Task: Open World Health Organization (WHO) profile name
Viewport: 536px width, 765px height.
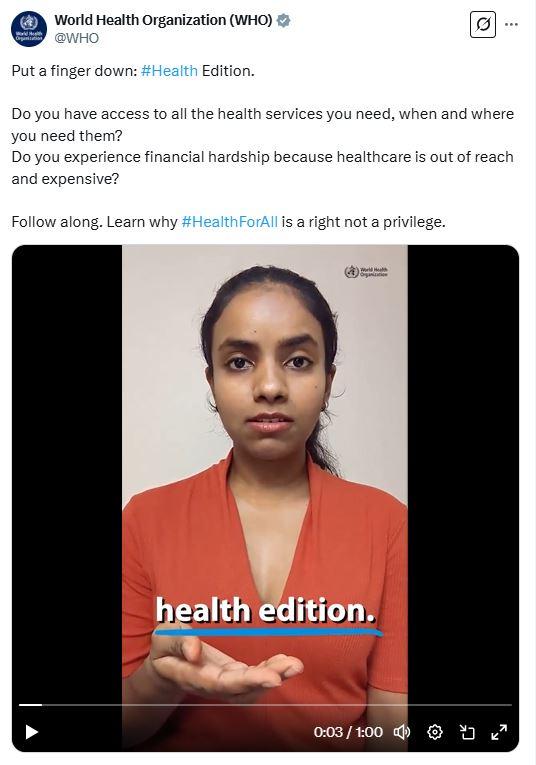Action: coord(163,20)
